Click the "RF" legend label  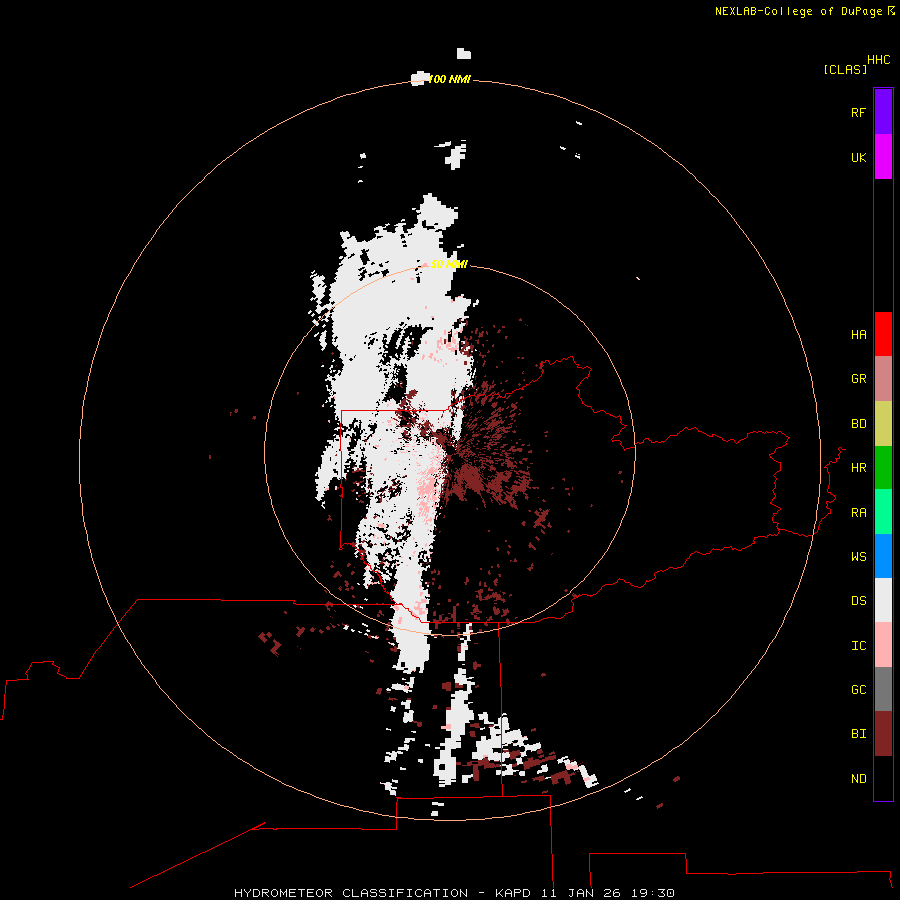click(x=858, y=112)
